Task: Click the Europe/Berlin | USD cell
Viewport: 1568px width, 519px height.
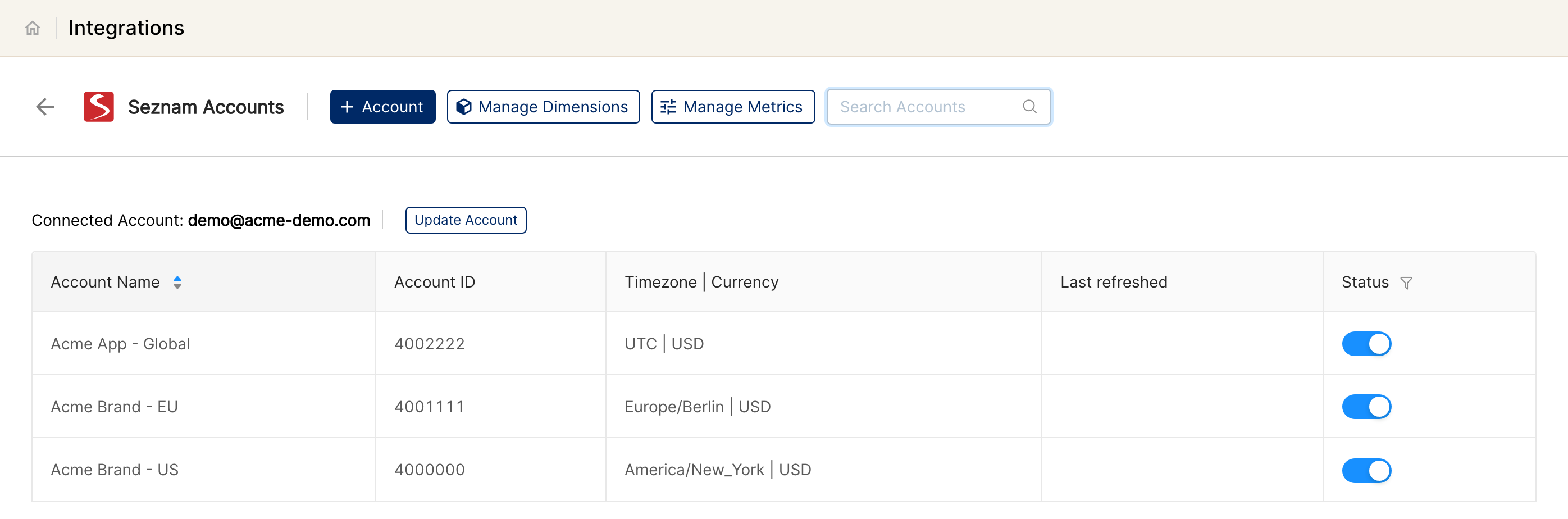Action: point(823,407)
